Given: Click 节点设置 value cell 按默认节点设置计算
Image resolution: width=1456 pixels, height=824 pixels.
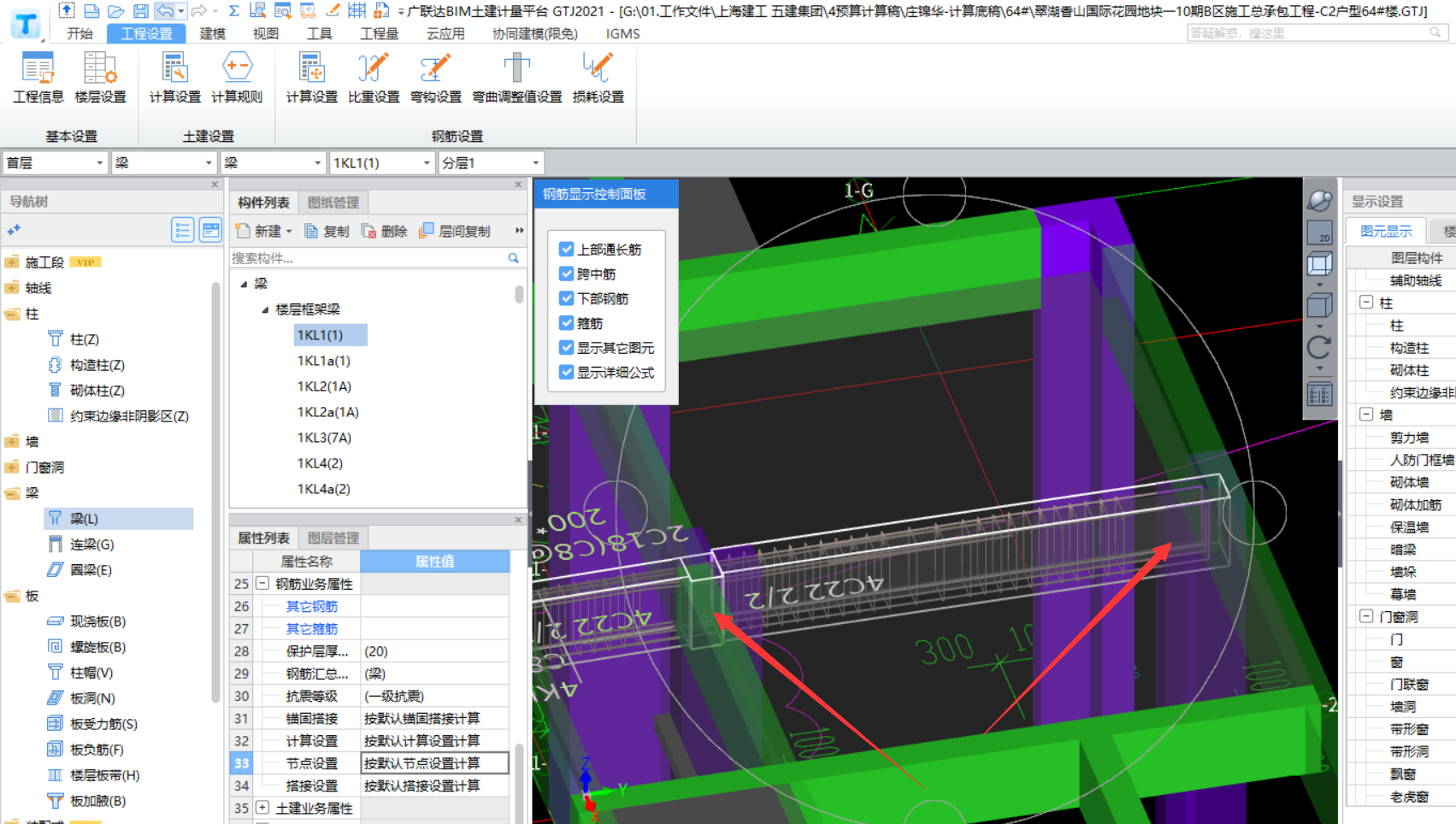Looking at the screenshot, I should click(x=434, y=763).
